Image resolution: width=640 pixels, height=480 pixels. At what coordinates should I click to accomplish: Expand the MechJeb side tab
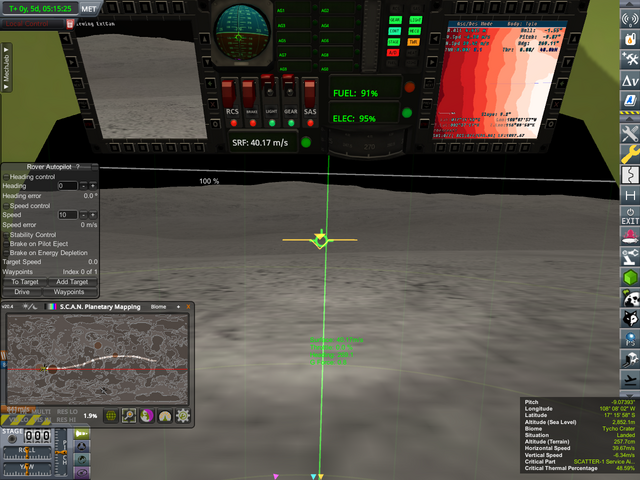point(6,68)
